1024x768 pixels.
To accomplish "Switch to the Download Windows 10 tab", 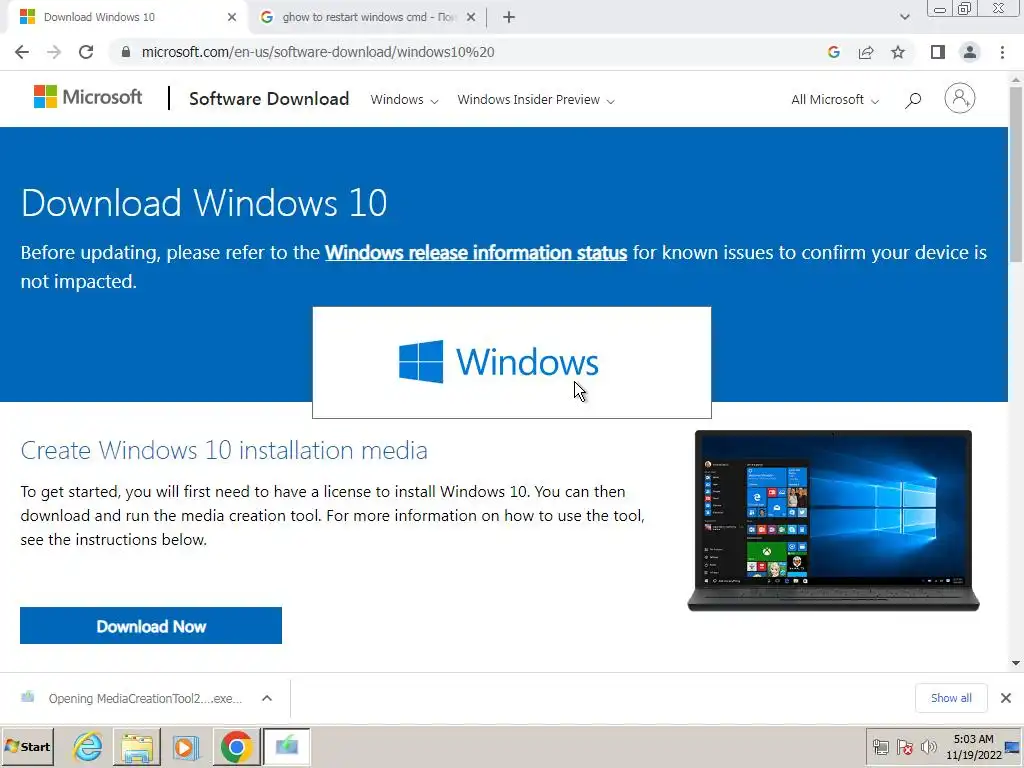I will pos(127,18).
